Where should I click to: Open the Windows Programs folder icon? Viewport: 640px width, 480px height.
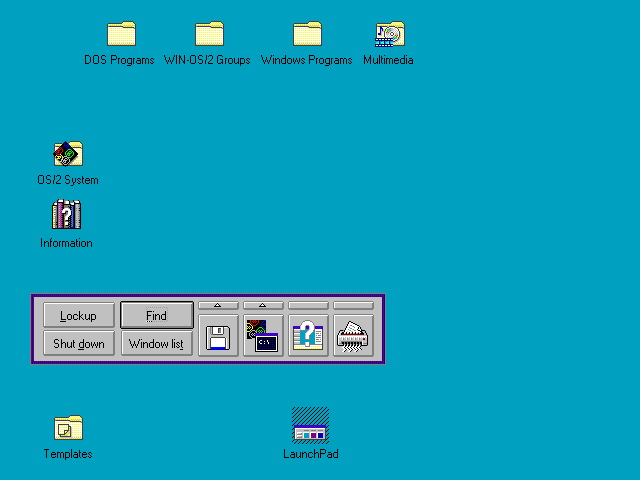click(x=307, y=33)
